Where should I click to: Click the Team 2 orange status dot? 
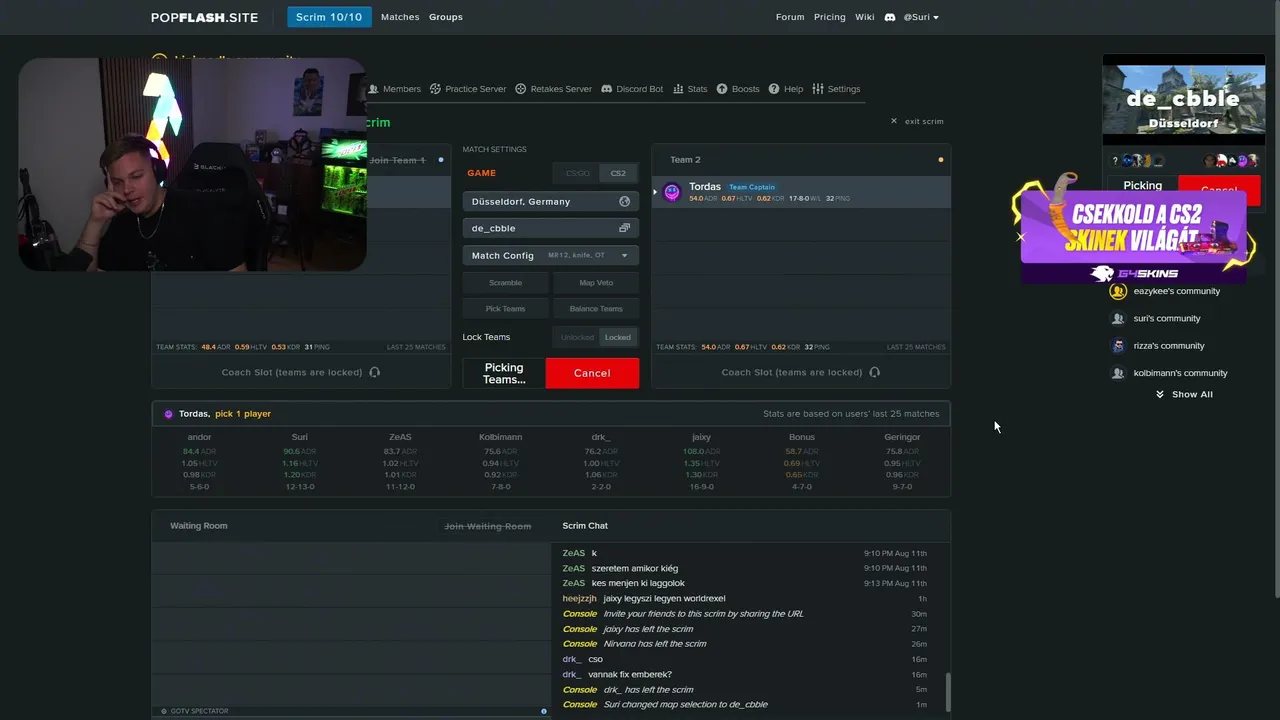click(941, 160)
